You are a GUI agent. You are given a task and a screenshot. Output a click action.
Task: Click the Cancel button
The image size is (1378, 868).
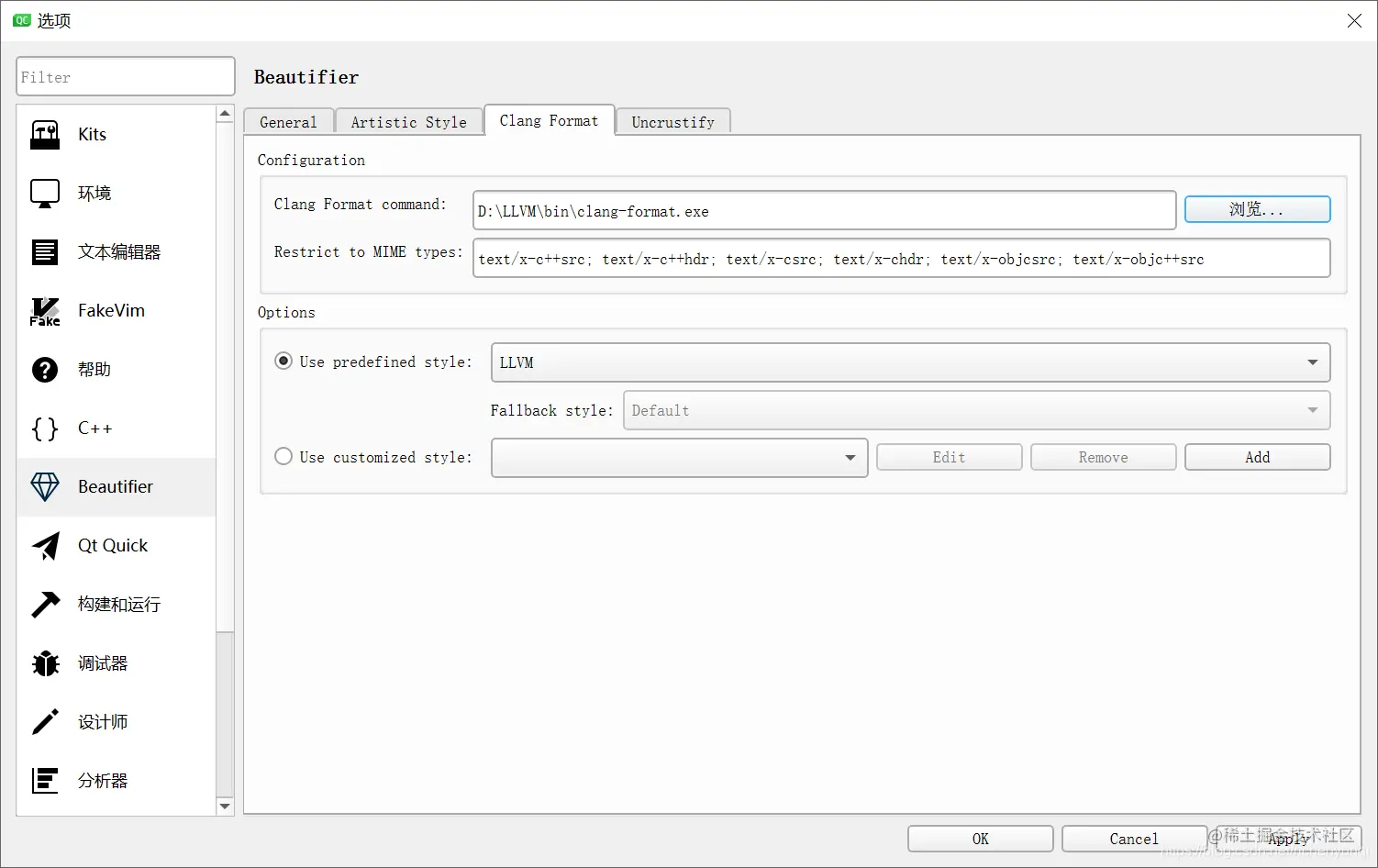(x=1134, y=839)
